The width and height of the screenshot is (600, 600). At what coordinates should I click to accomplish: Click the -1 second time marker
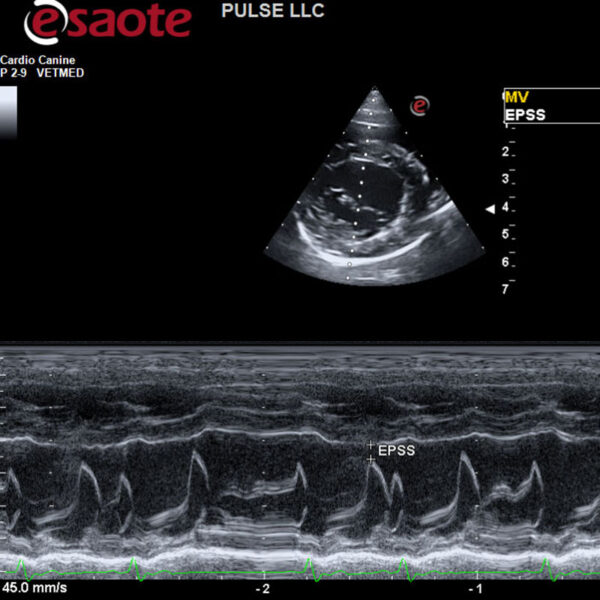(x=477, y=588)
